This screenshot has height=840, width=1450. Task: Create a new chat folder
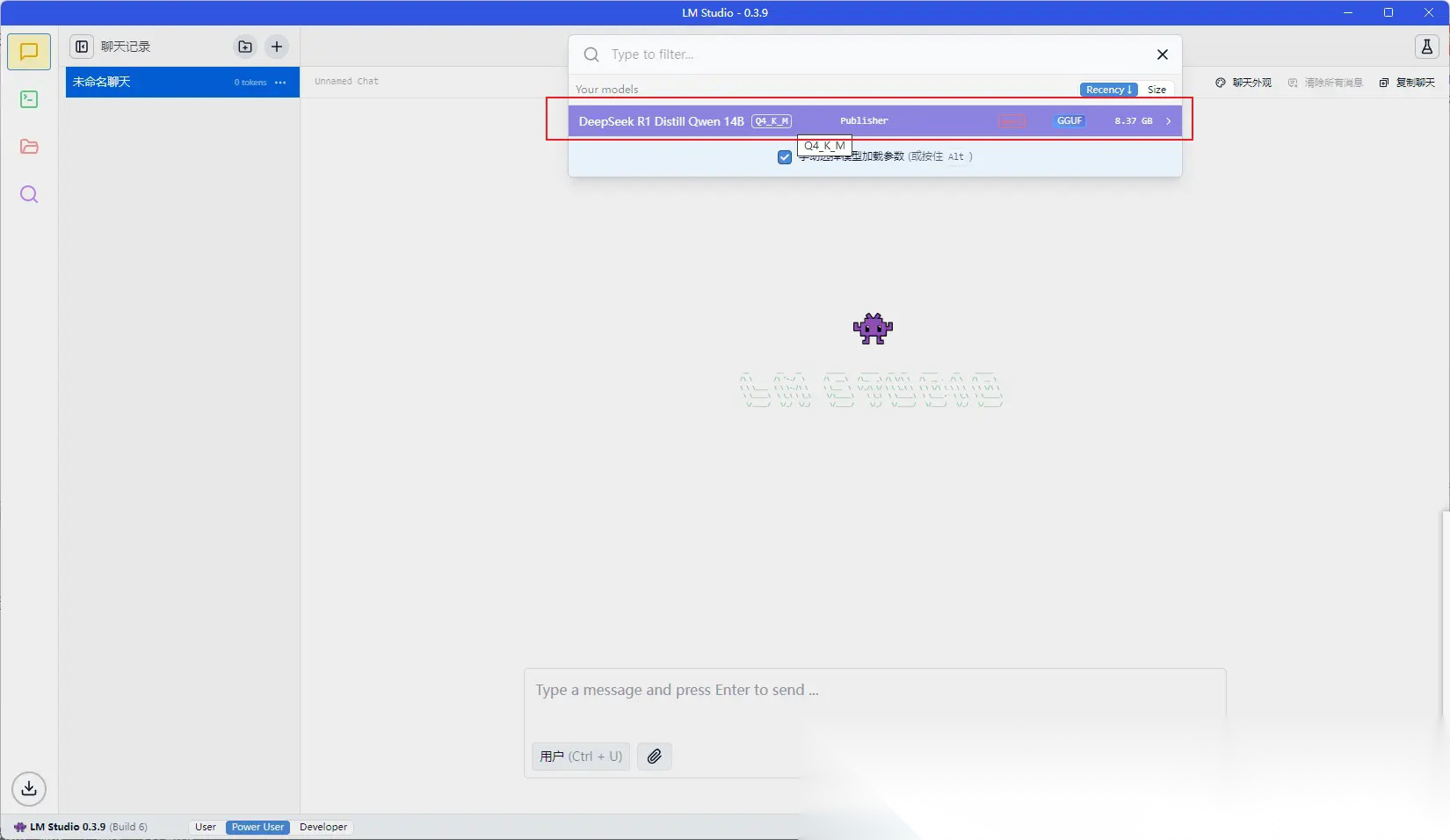click(245, 47)
